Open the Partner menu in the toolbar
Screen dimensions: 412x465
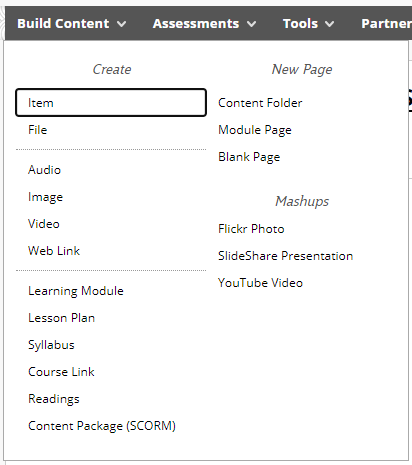pyautogui.click(x=386, y=24)
